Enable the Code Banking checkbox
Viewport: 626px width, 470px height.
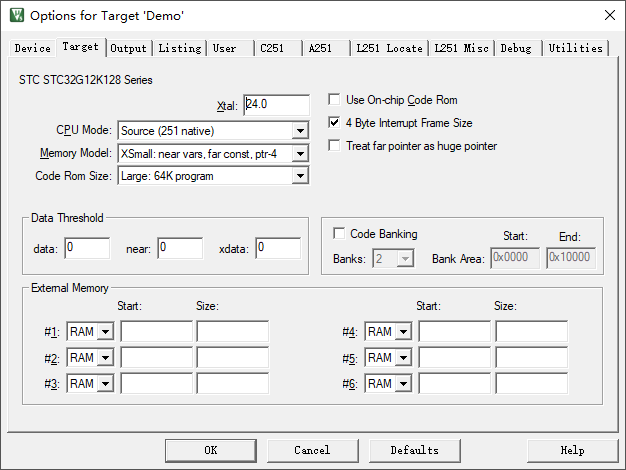pyautogui.click(x=339, y=234)
